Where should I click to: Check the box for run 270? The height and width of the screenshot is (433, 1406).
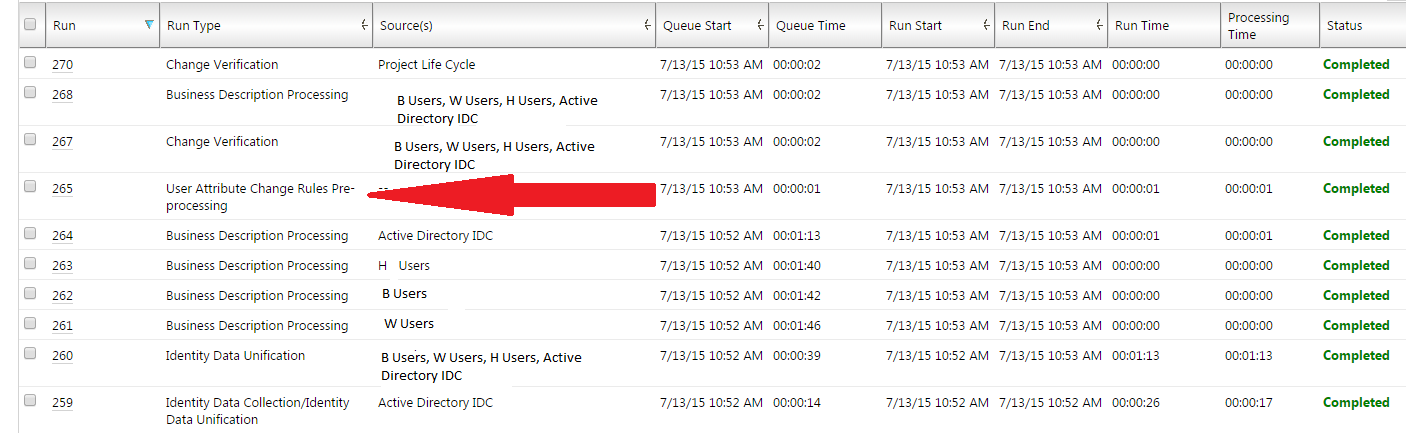click(x=30, y=62)
